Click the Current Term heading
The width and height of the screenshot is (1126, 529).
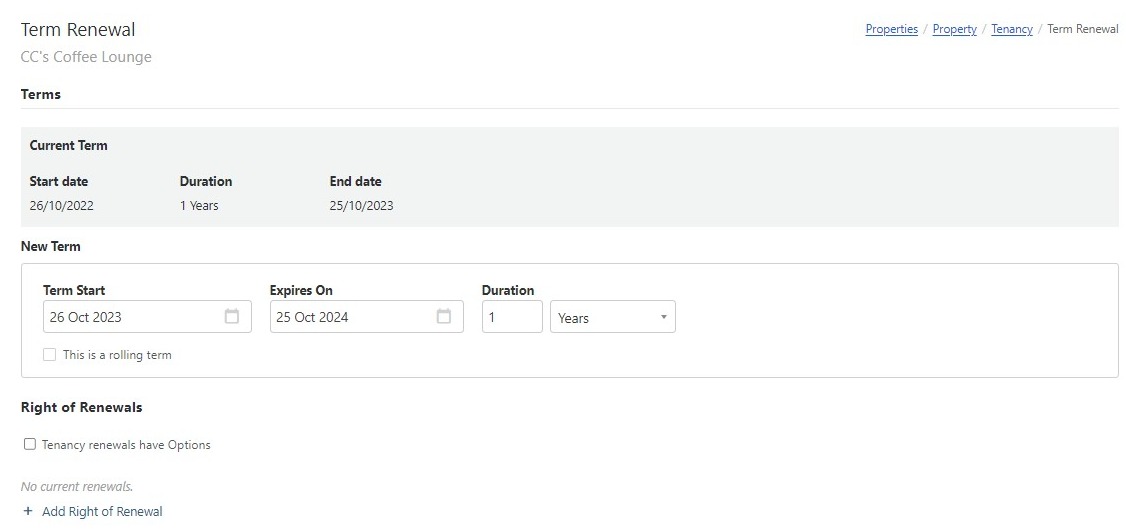coord(68,145)
